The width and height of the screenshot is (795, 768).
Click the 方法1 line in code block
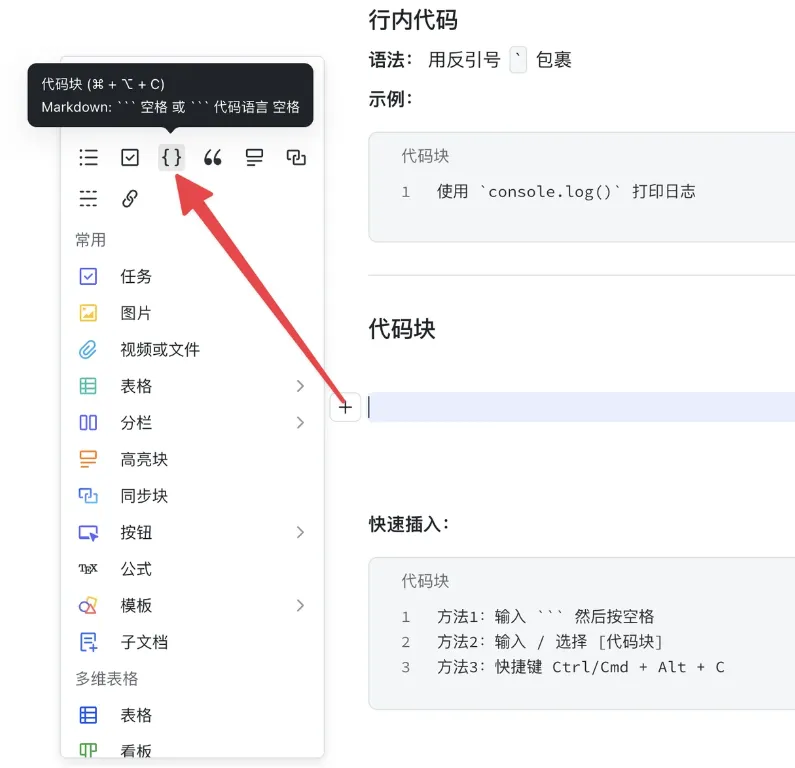coord(546,616)
